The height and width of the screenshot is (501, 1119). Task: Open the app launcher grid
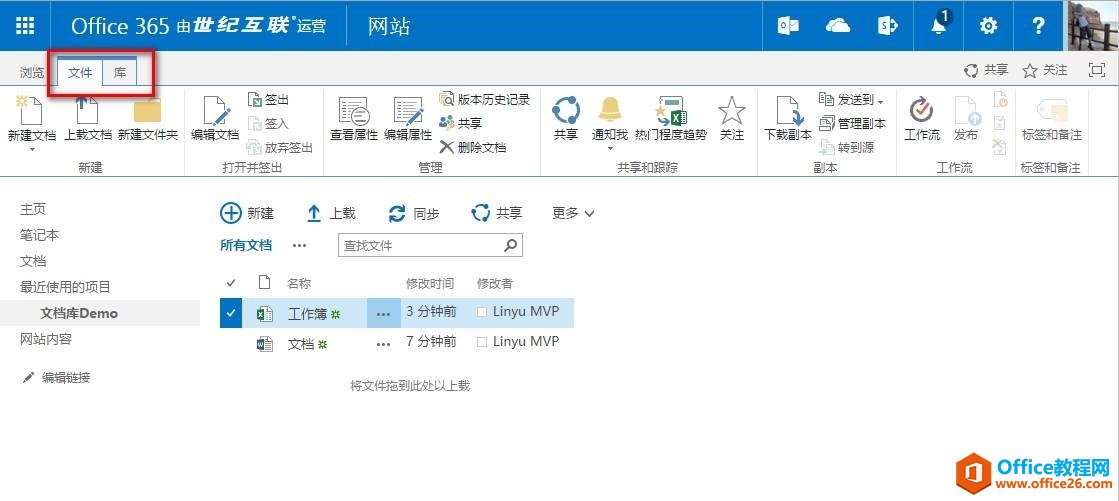point(25,26)
